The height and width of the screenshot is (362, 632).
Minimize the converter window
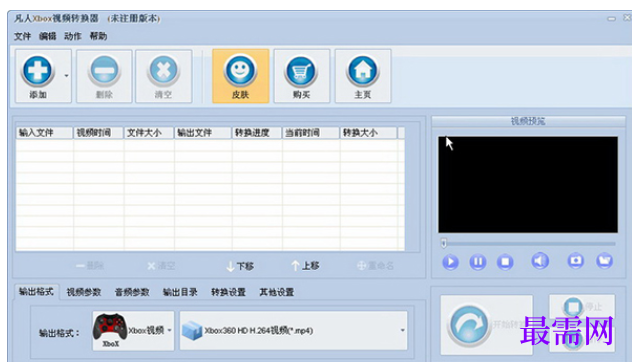pos(612,19)
